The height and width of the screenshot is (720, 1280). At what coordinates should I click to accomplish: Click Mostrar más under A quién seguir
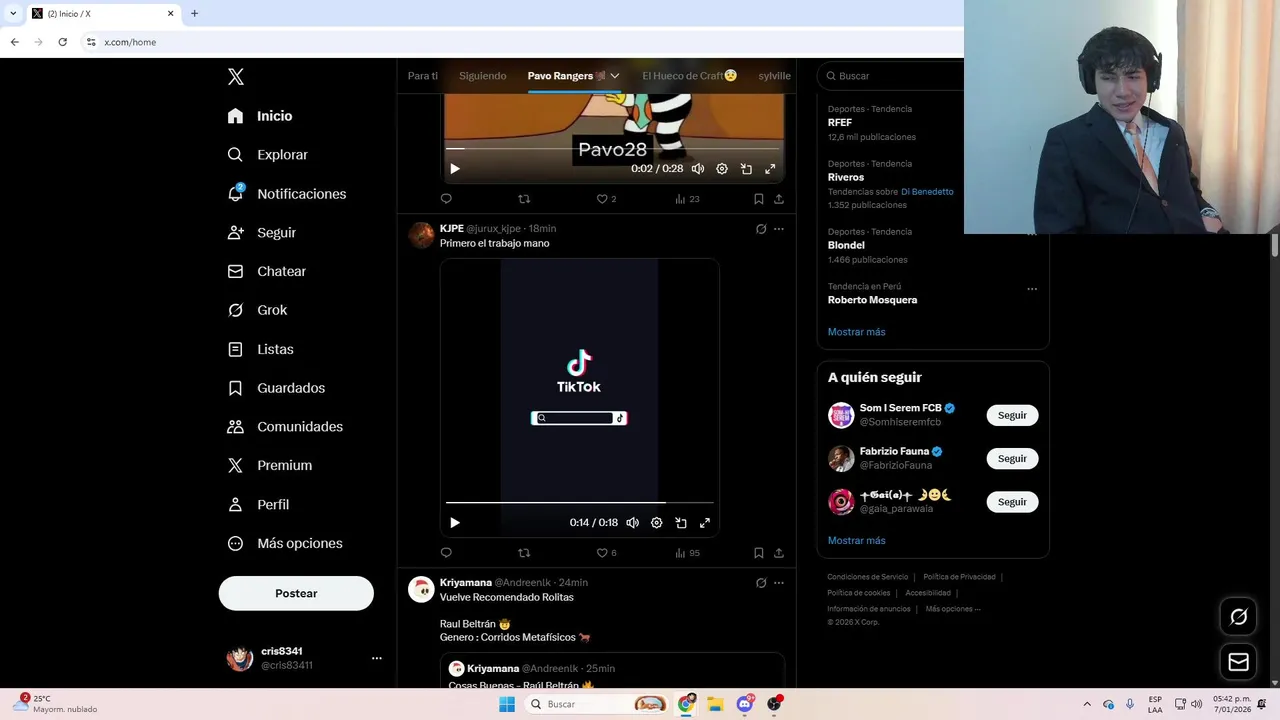click(856, 541)
